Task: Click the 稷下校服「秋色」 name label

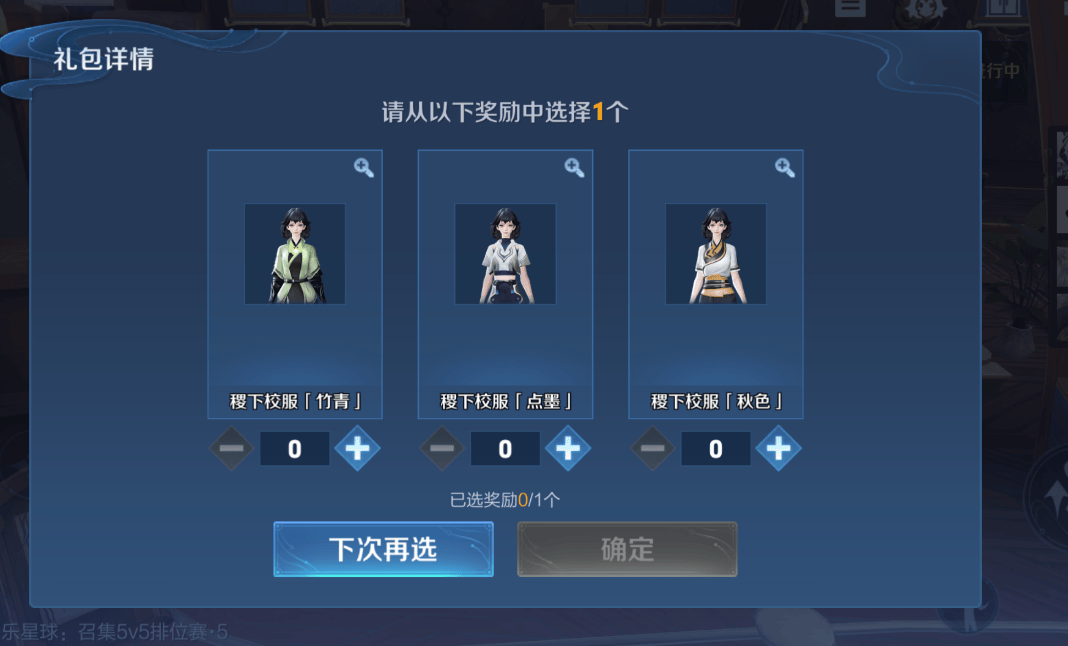Action: pos(716,401)
